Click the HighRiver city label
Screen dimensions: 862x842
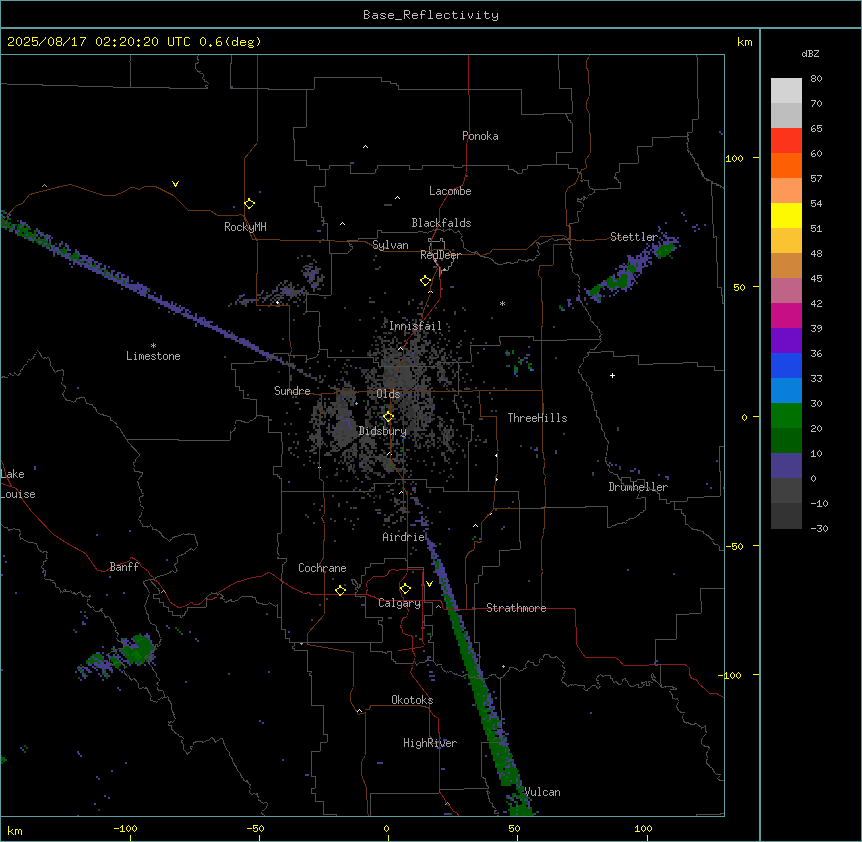[x=430, y=743]
